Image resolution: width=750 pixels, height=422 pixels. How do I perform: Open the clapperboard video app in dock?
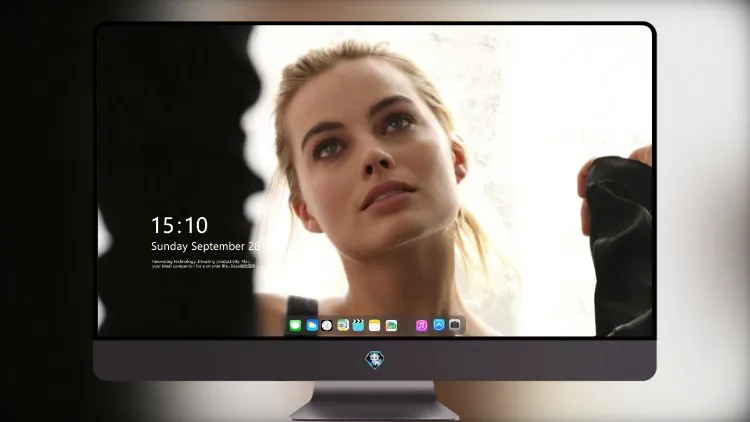(358, 325)
